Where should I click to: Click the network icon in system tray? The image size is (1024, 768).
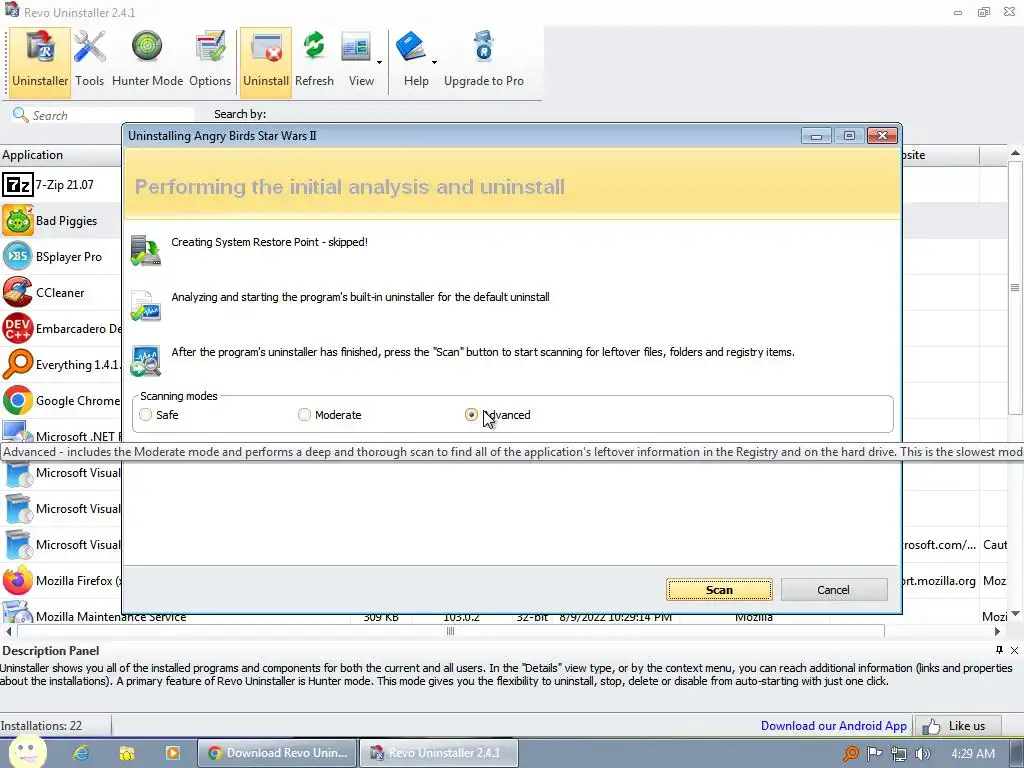tap(899, 754)
